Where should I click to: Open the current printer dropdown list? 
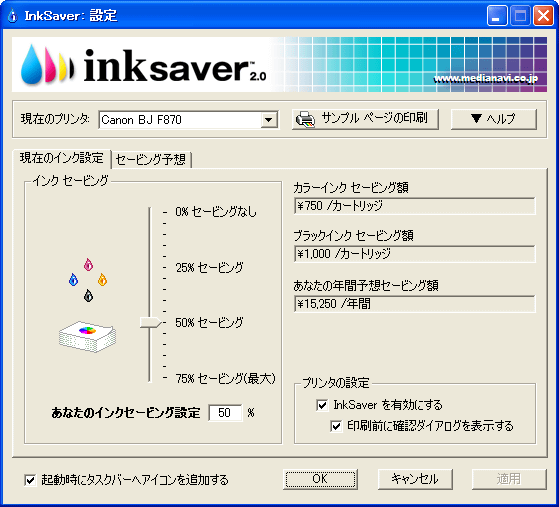point(269,120)
